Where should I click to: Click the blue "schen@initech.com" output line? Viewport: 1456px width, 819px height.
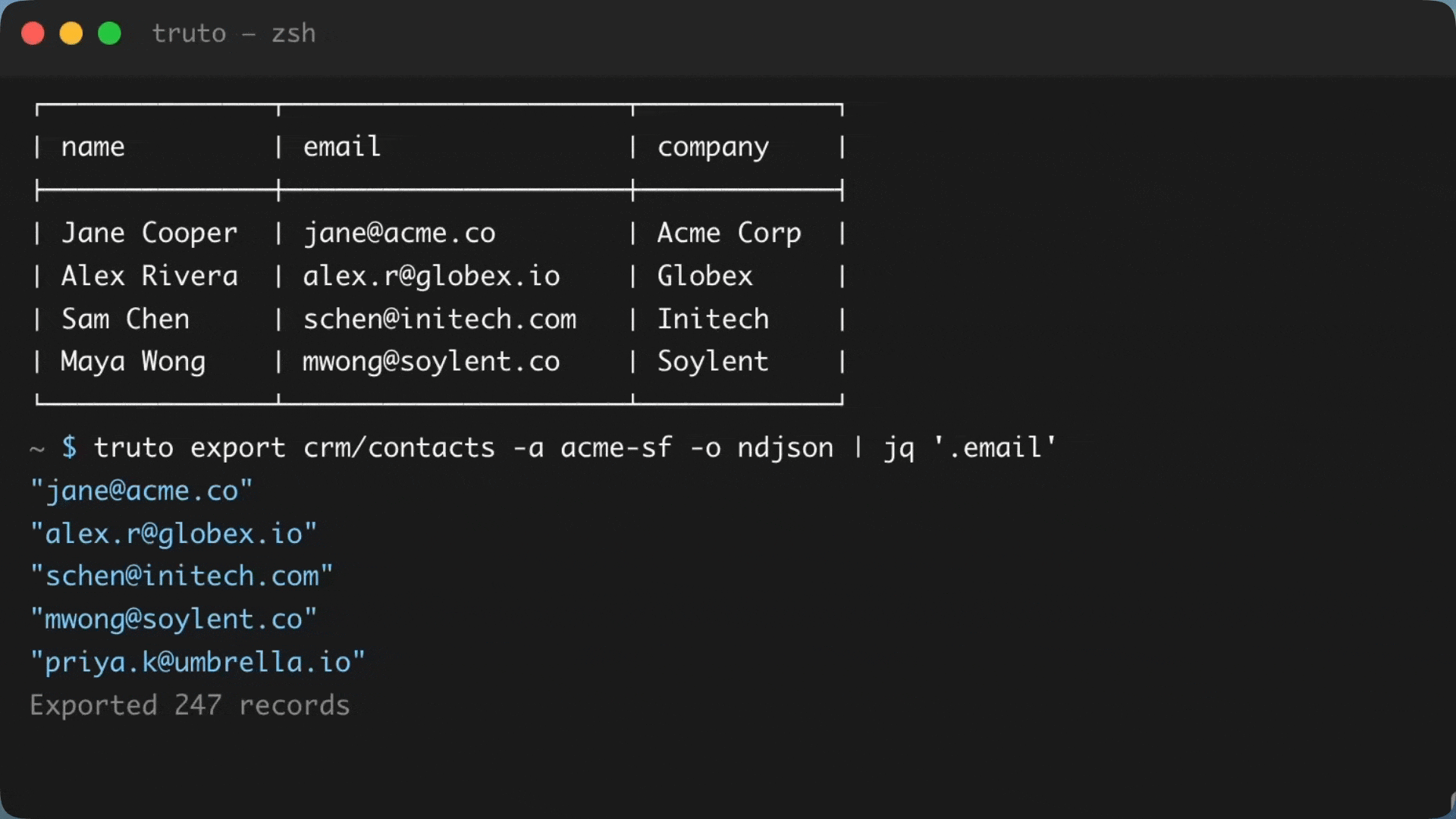[181, 576]
